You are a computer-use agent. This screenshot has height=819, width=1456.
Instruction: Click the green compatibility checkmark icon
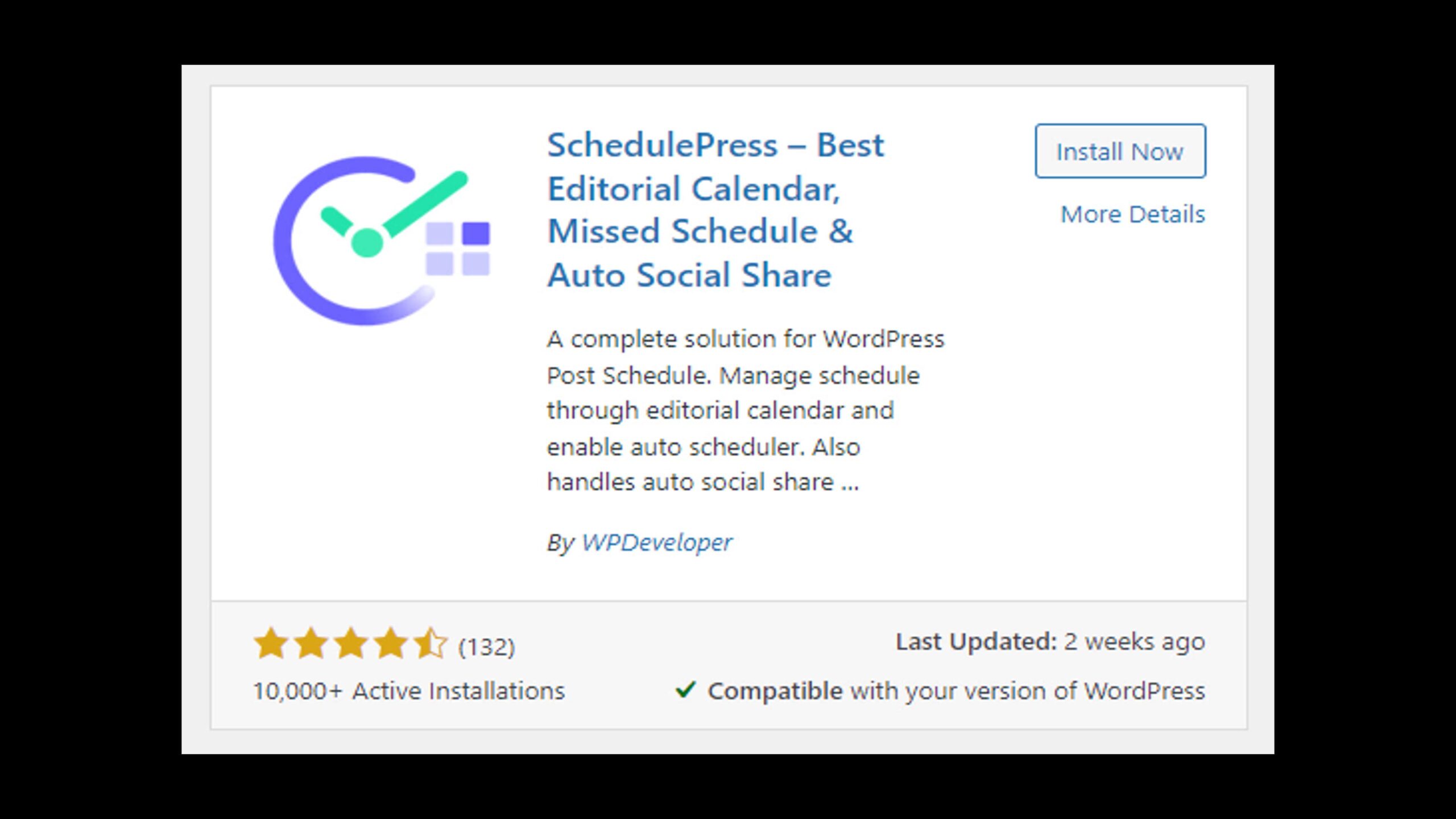pos(685,690)
